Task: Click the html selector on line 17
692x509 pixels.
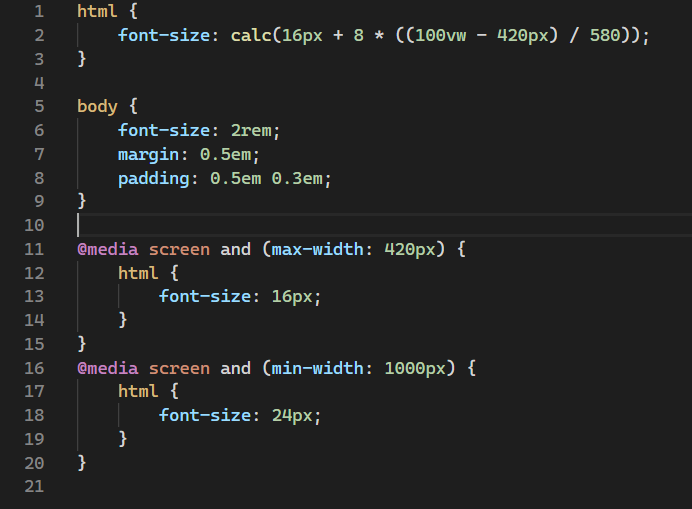Action: pyautogui.click(x=138, y=392)
